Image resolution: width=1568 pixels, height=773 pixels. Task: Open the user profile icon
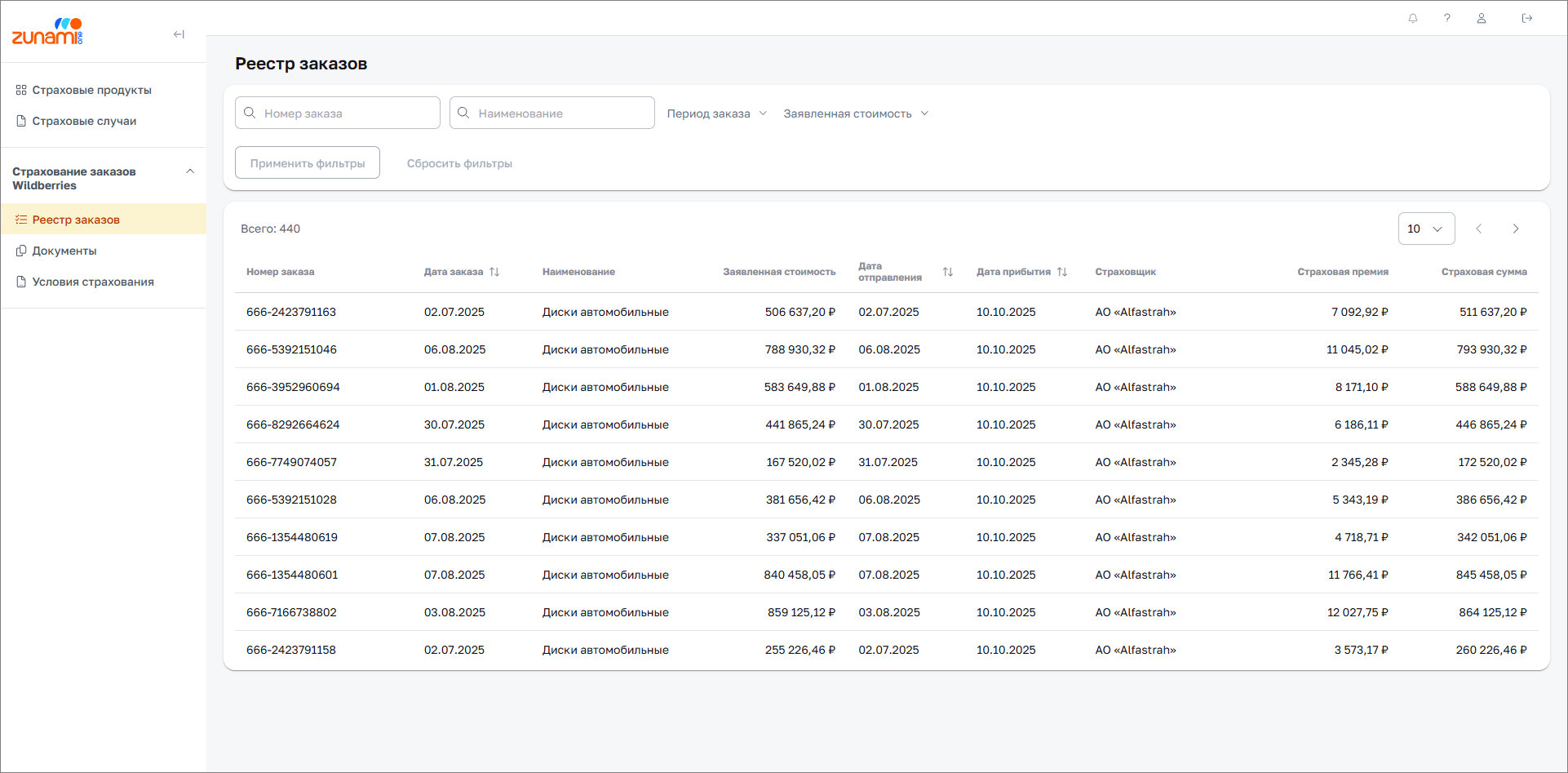[x=1482, y=18]
